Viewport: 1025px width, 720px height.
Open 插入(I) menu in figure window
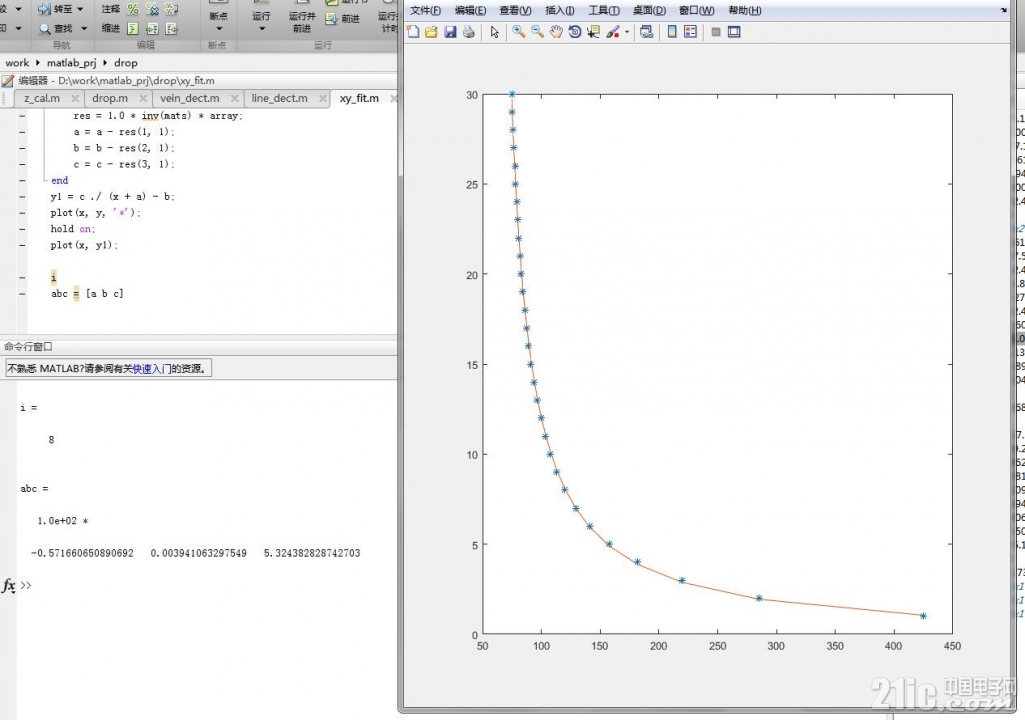(560, 10)
